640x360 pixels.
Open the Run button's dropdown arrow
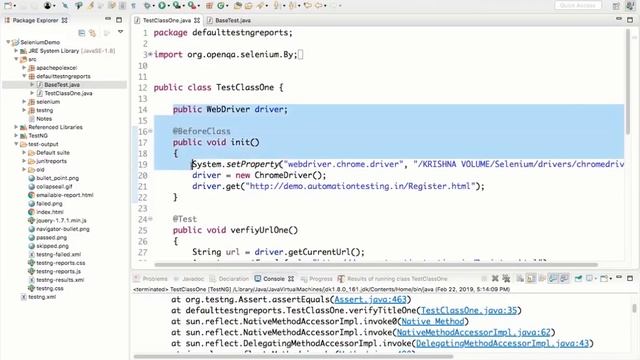coord(169,6)
